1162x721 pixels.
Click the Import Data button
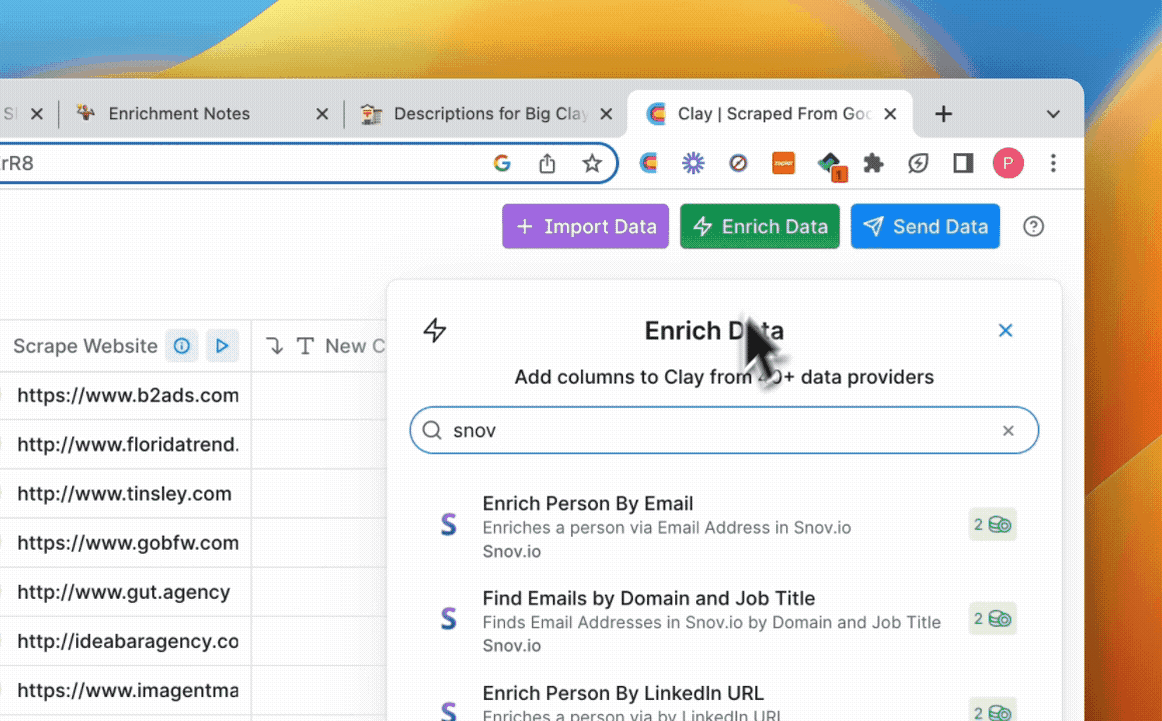click(585, 226)
